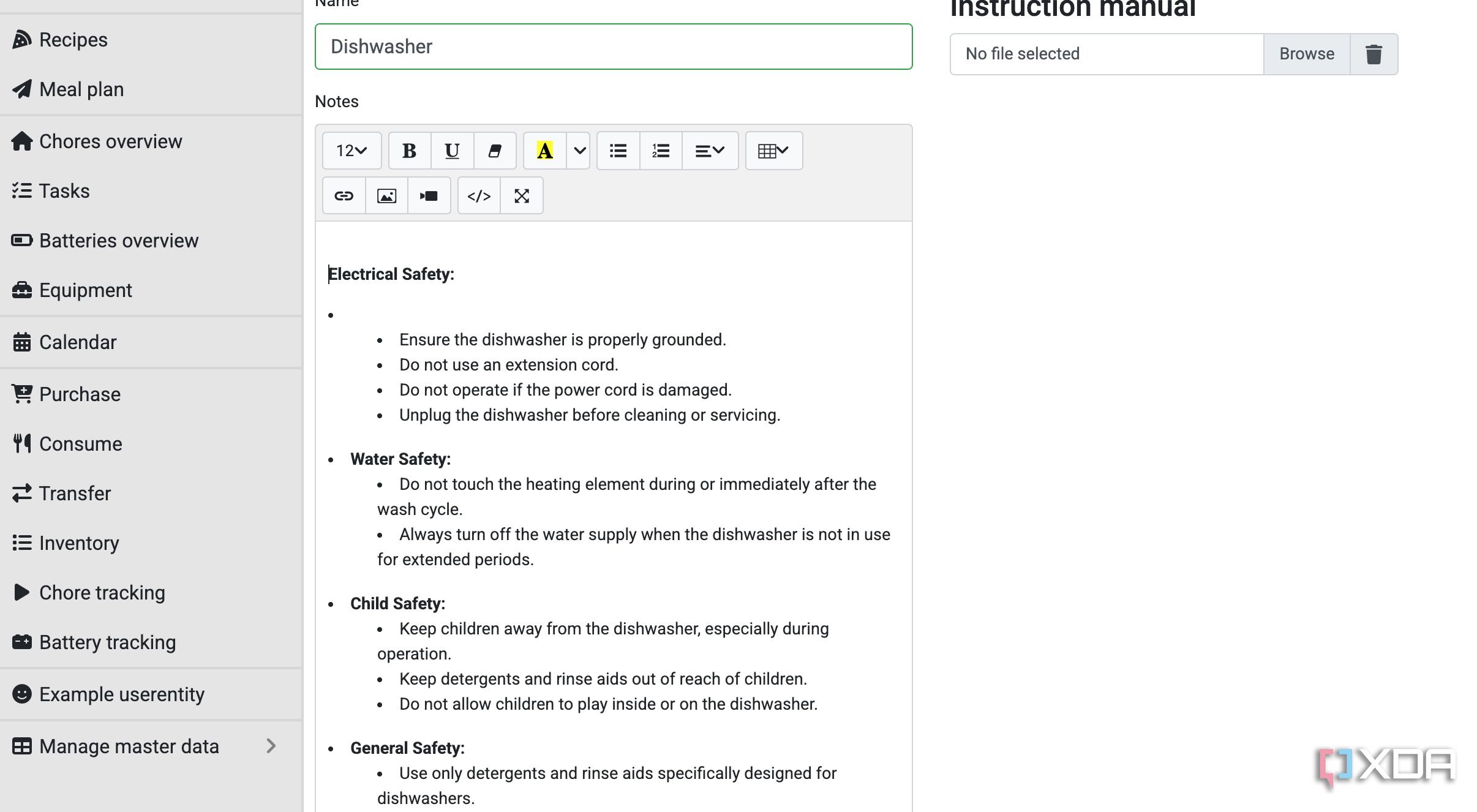Image resolution: width=1477 pixels, height=812 pixels.
Task: Open the Tasks sidebar item
Action: click(151, 191)
